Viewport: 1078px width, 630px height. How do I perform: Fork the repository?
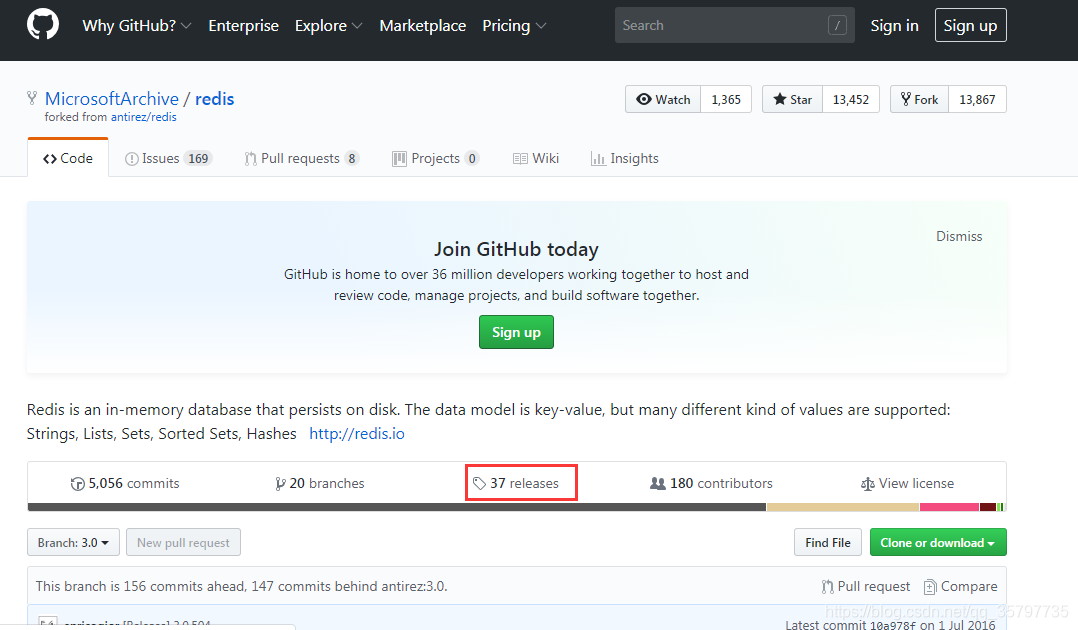click(919, 99)
